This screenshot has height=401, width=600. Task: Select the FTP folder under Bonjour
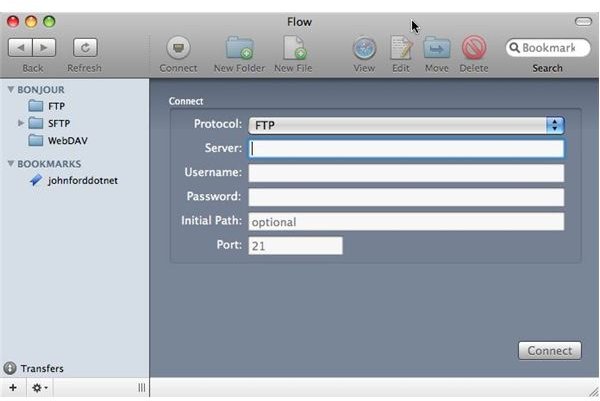coord(46,106)
